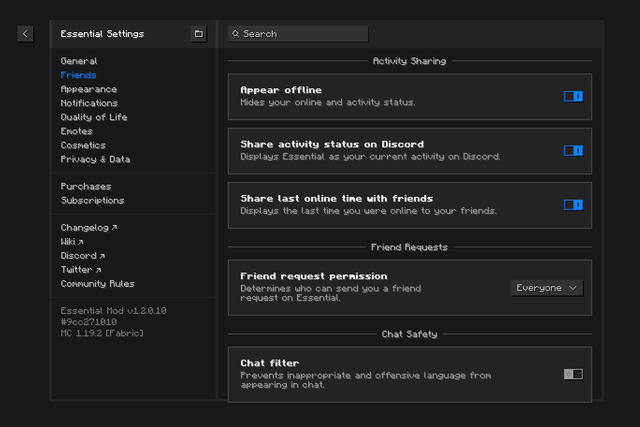
Task: Open the Cosmetics category
Action: [x=83, y=145]
